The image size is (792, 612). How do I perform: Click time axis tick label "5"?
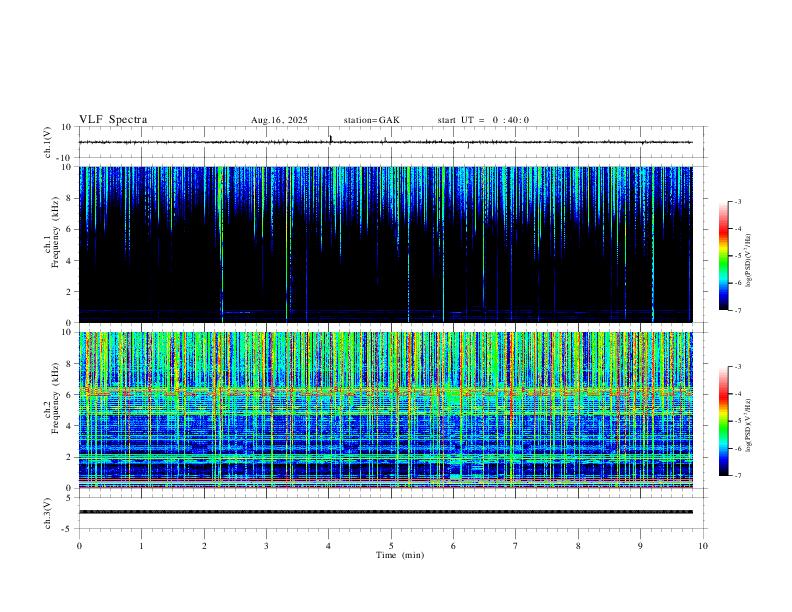(391, 546)
